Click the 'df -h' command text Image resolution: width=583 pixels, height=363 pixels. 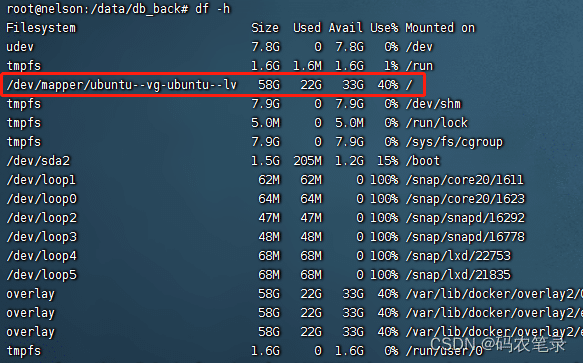pos(213,9)
